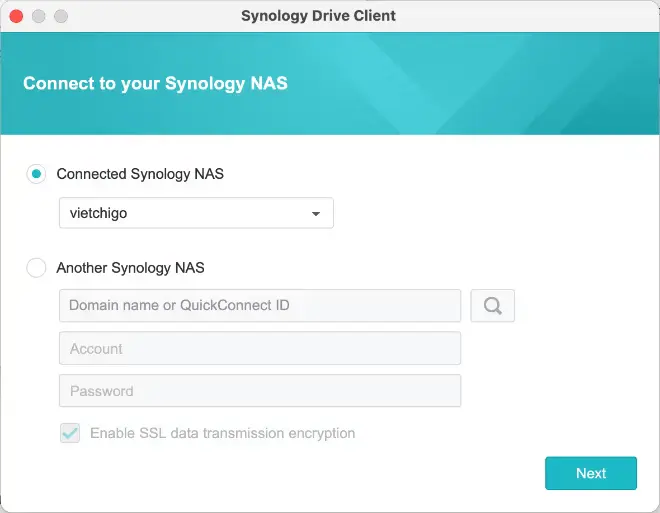Click the Synology Drive Client title bar text
This screenshot has width=660, height=513.
coord(318,16)
